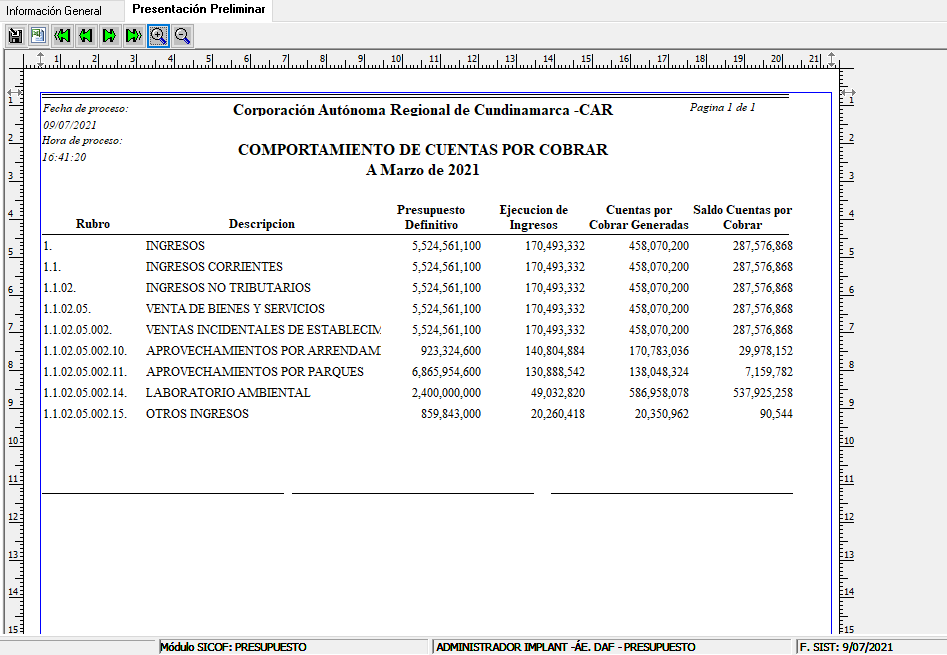This screenshot has height=655, width=947.
Task: Click the Saldo Cuentas por Cobrar header
Action: (742, 217)
